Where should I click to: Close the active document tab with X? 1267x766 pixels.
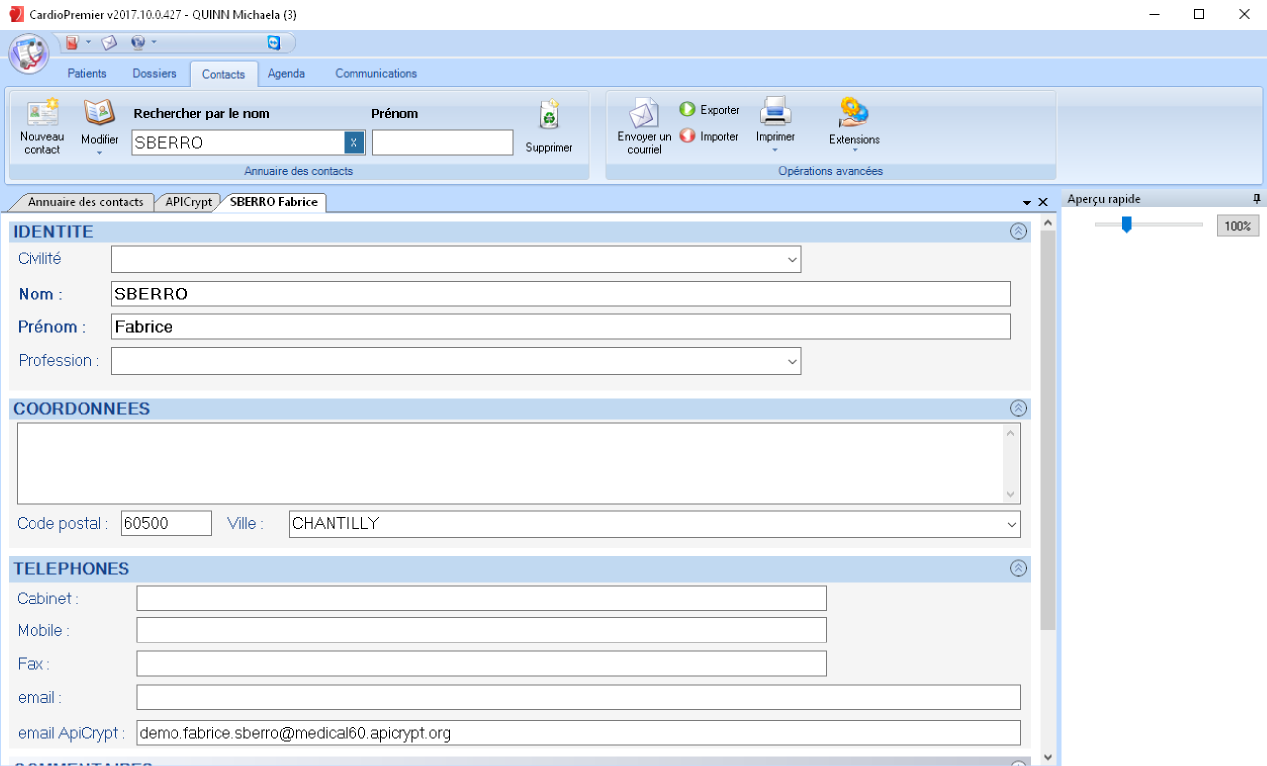(x=1043, y=202)
